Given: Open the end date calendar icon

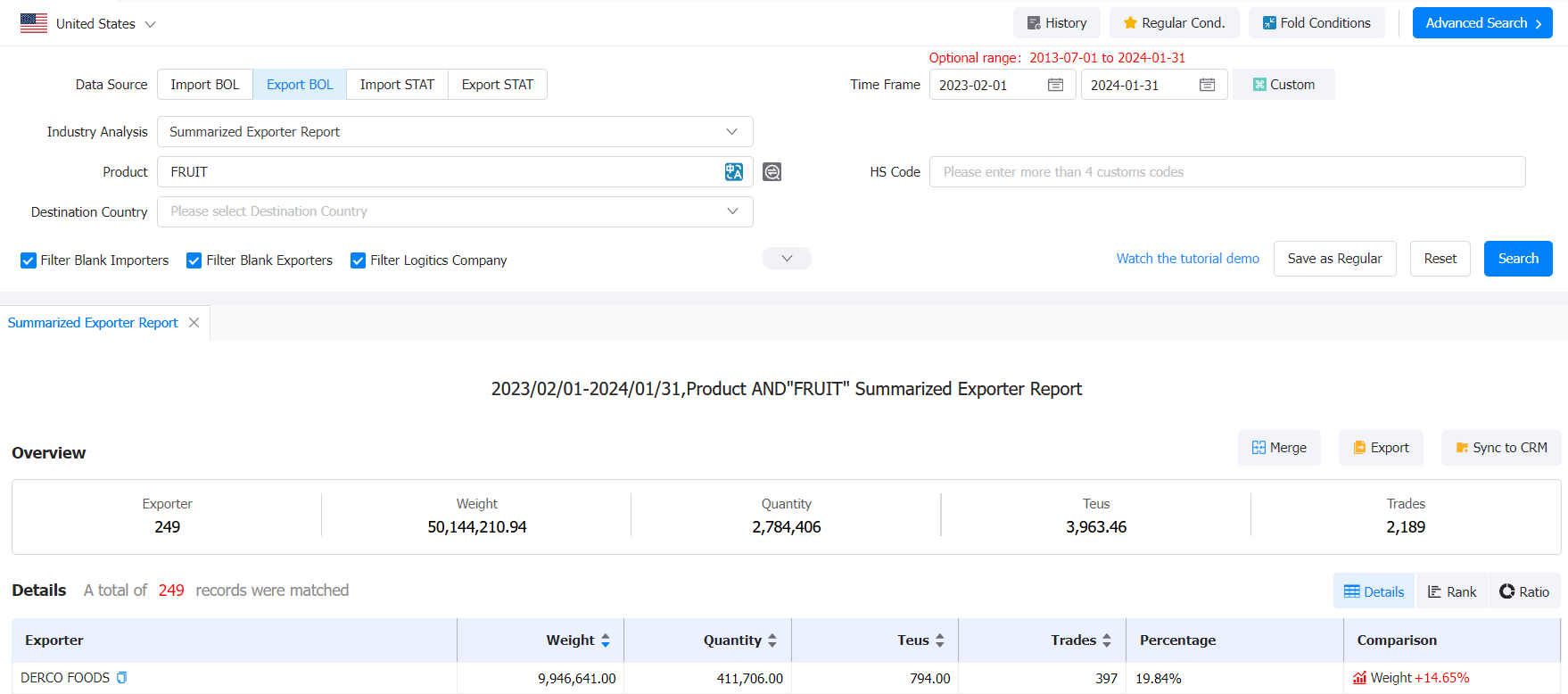Looking at the screenshot, I should click(1207, 85).
